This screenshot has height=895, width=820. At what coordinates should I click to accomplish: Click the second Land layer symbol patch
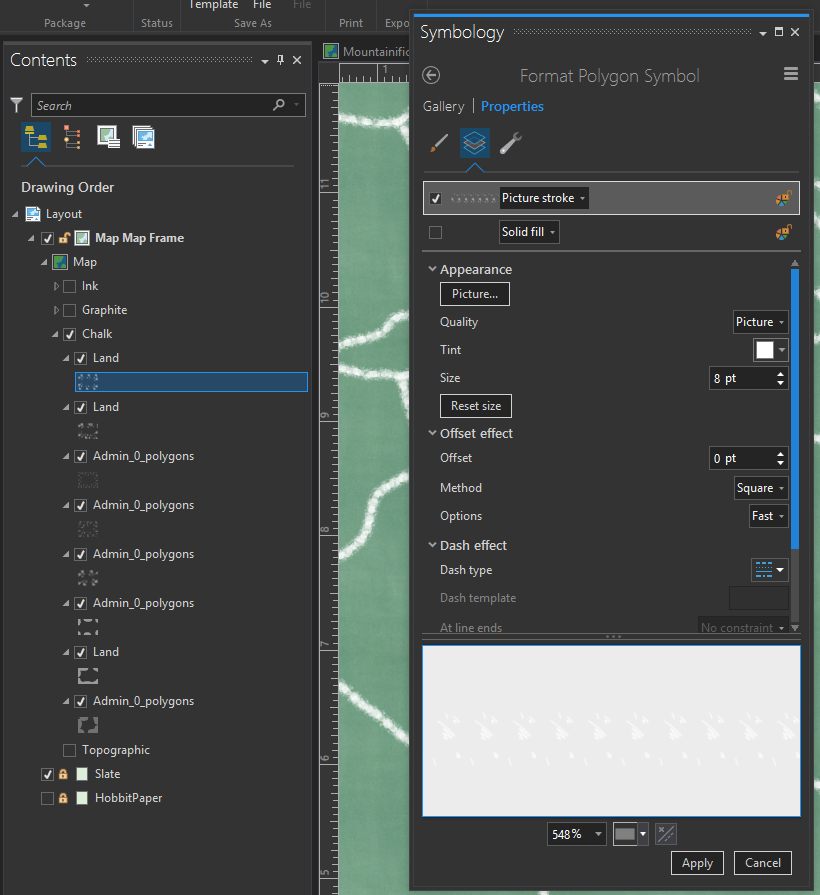[88, 431]
